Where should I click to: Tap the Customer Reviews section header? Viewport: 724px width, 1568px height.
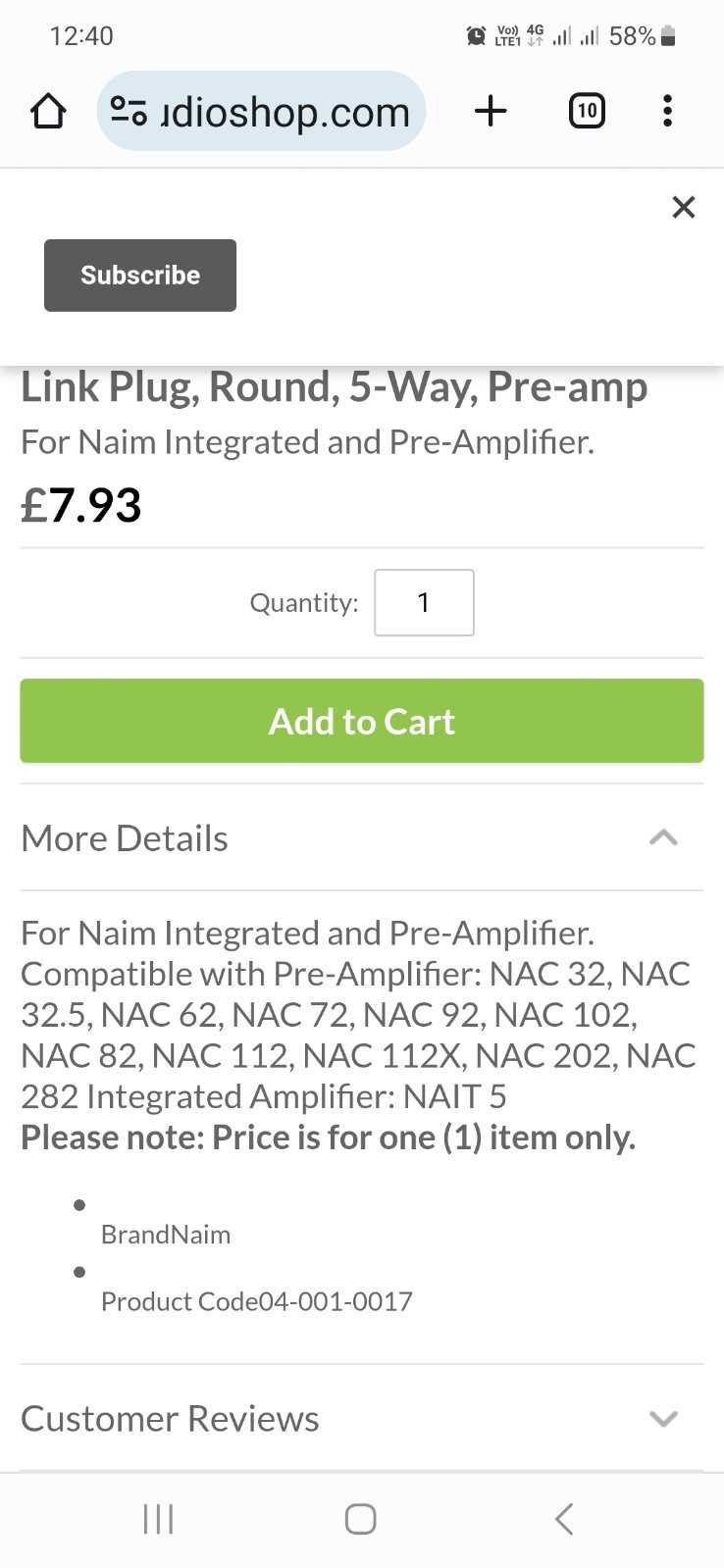pos(362,1418)
